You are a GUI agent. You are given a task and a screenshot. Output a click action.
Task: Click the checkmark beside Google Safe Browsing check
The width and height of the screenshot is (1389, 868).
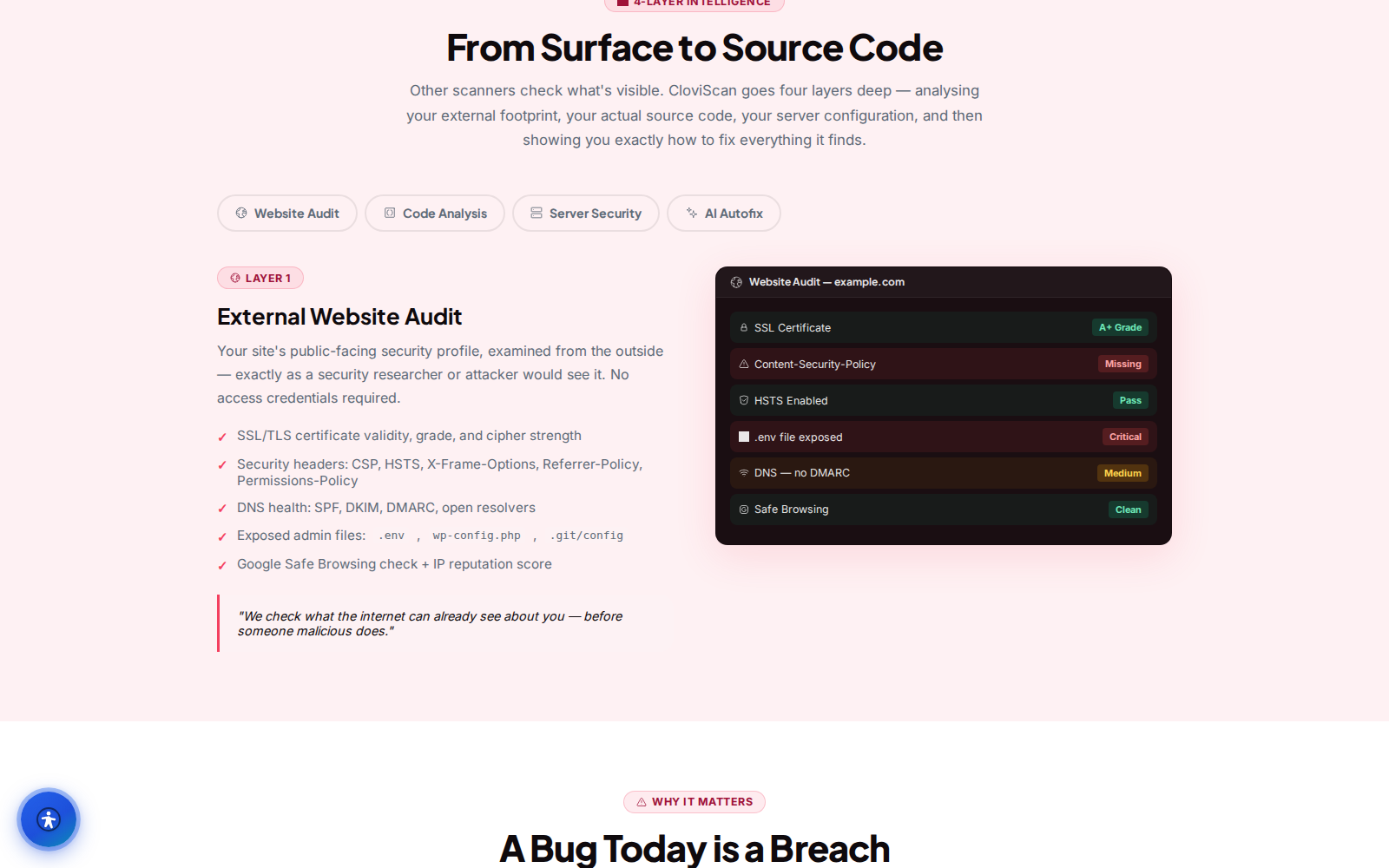point(222,565)
